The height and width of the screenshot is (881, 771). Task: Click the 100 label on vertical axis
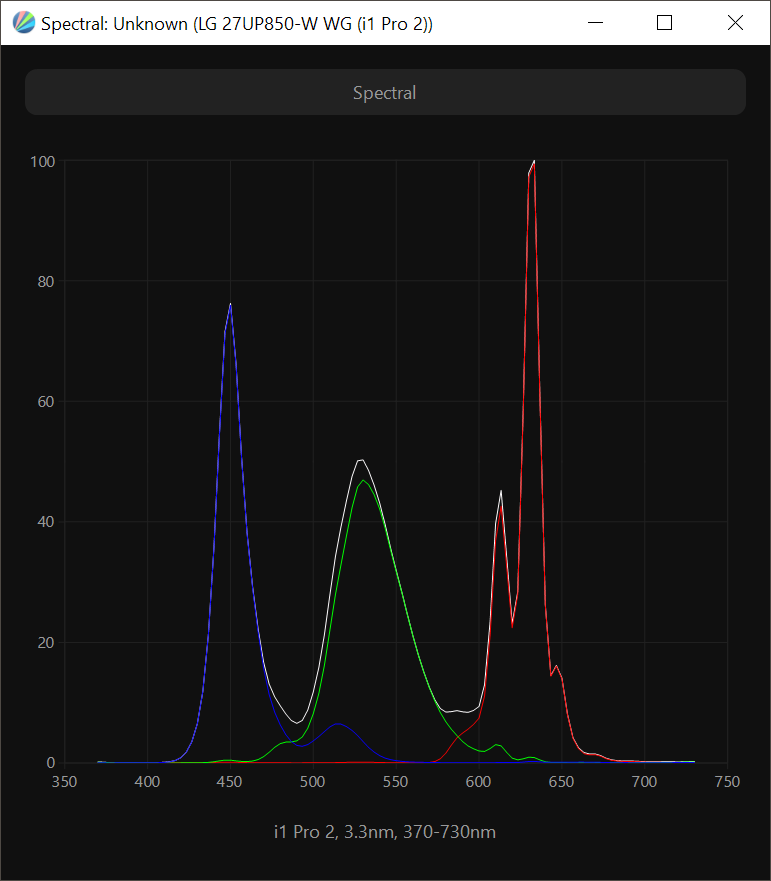[x=43, y=162]
